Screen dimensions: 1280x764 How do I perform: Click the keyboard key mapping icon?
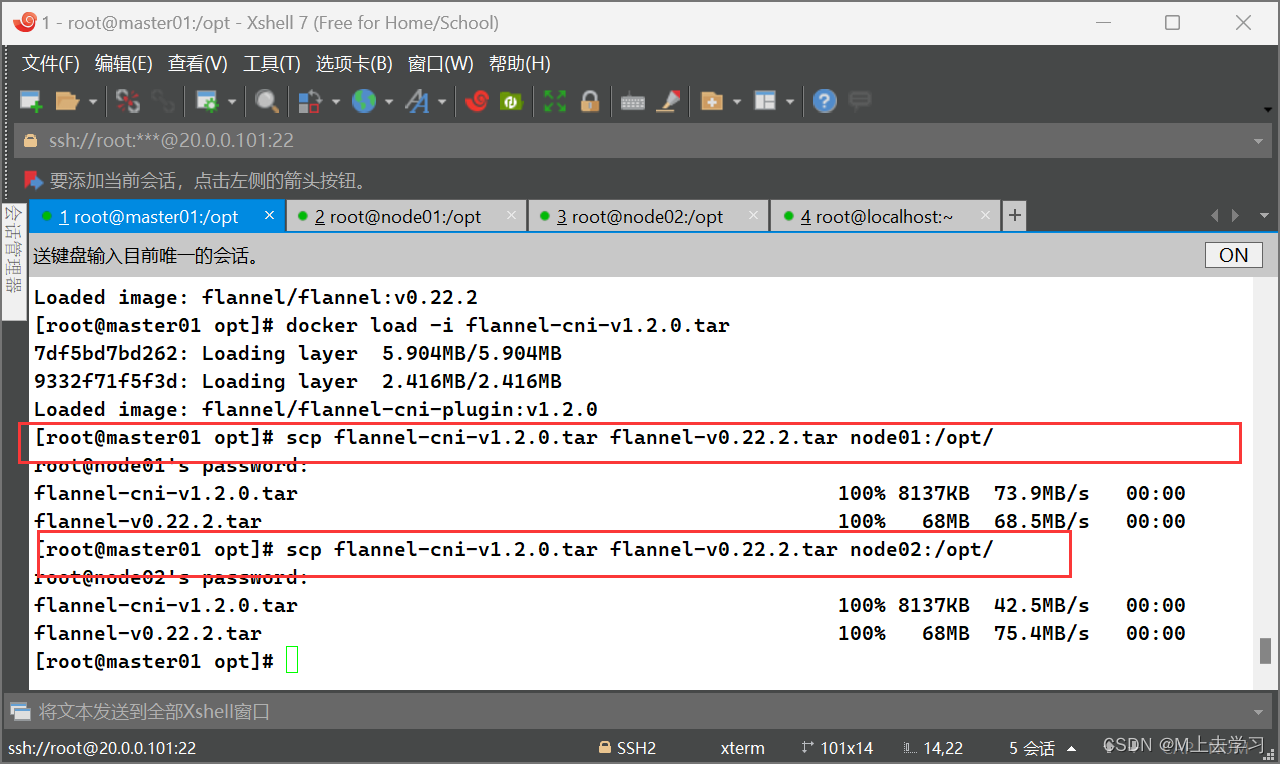pyautogui.click(x=633, y=101)
